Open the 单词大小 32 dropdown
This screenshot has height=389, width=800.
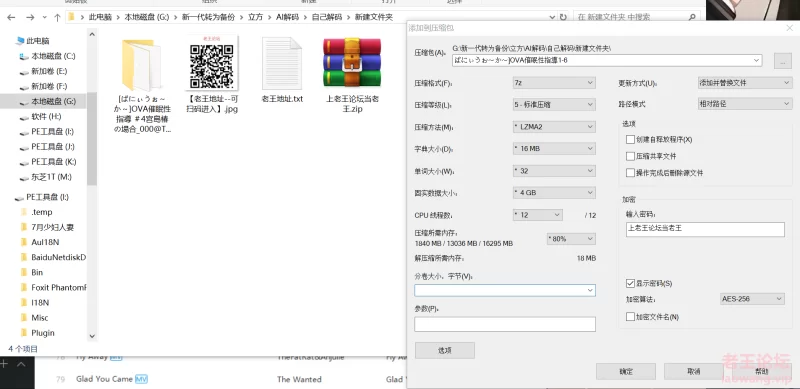pyautogui.click(x=554, y=171)
